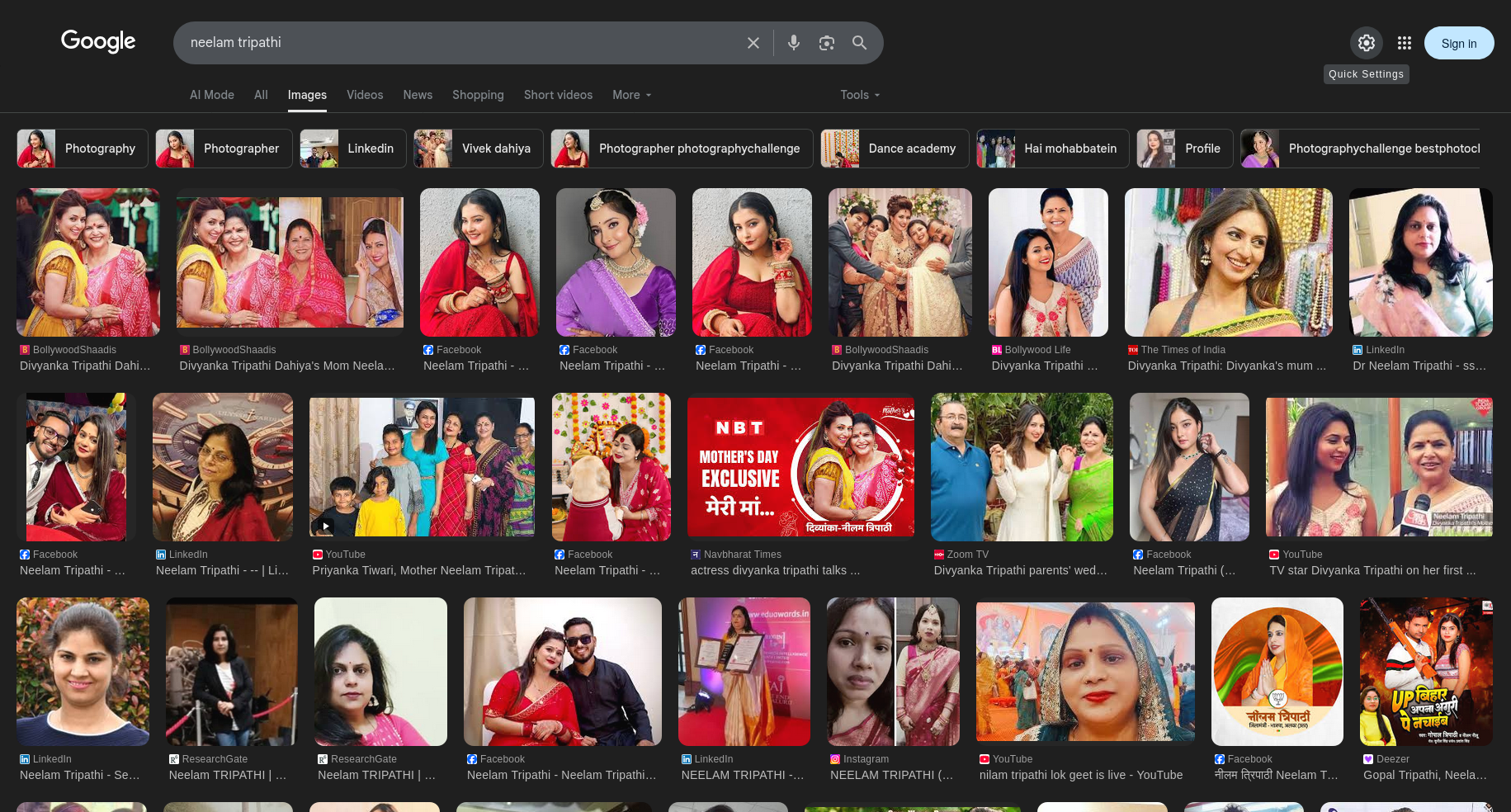Clear the search box with X icon
This screenshot has height=812, width=1511.
pos(753,43)
